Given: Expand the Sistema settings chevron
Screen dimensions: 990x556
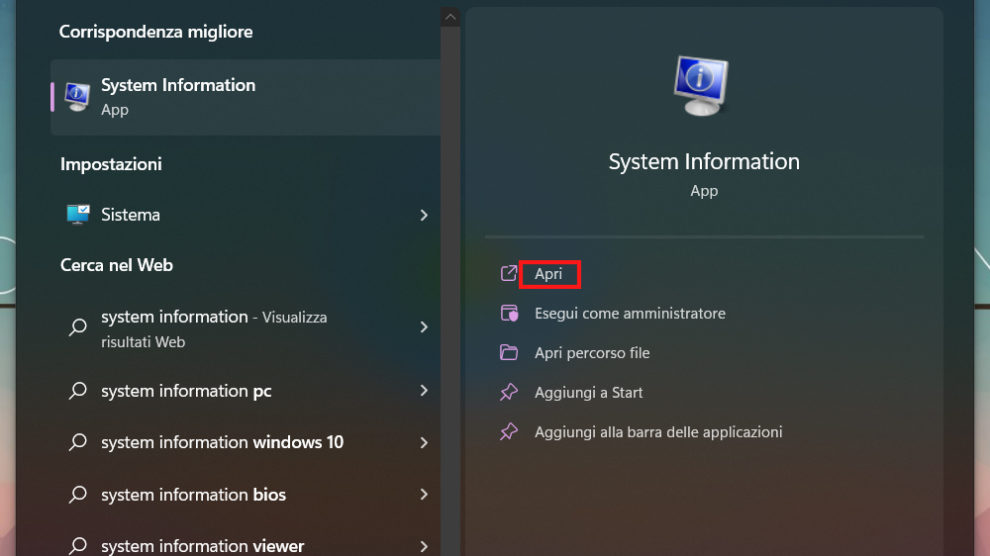Looking at the screenshot, I should 424,215.
